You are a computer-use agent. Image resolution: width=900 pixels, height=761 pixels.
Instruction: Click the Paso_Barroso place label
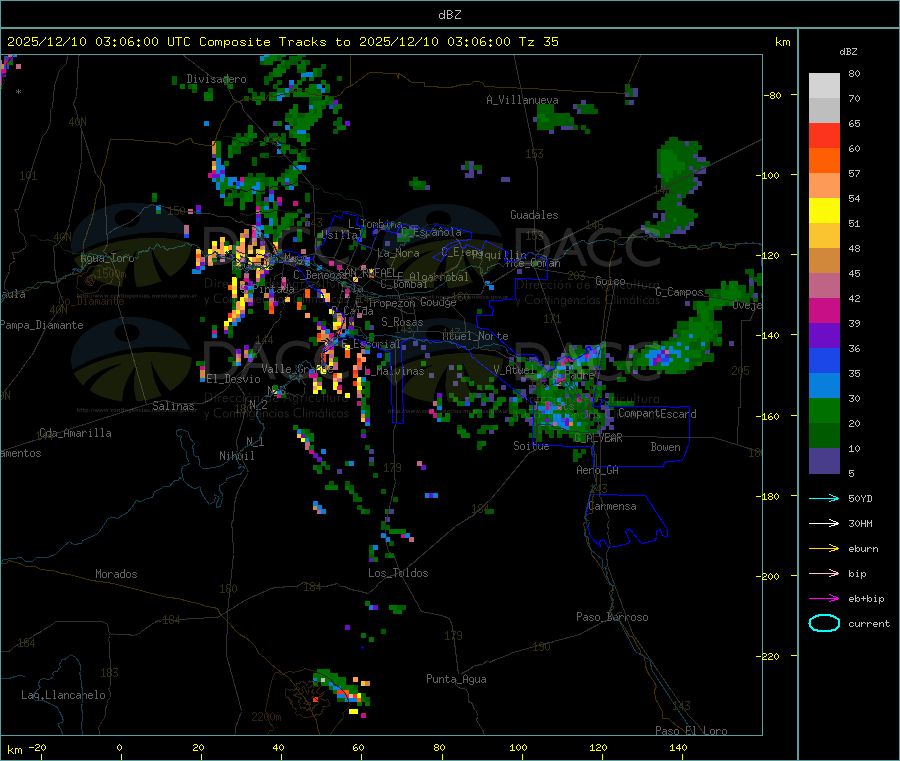point(612,617)
